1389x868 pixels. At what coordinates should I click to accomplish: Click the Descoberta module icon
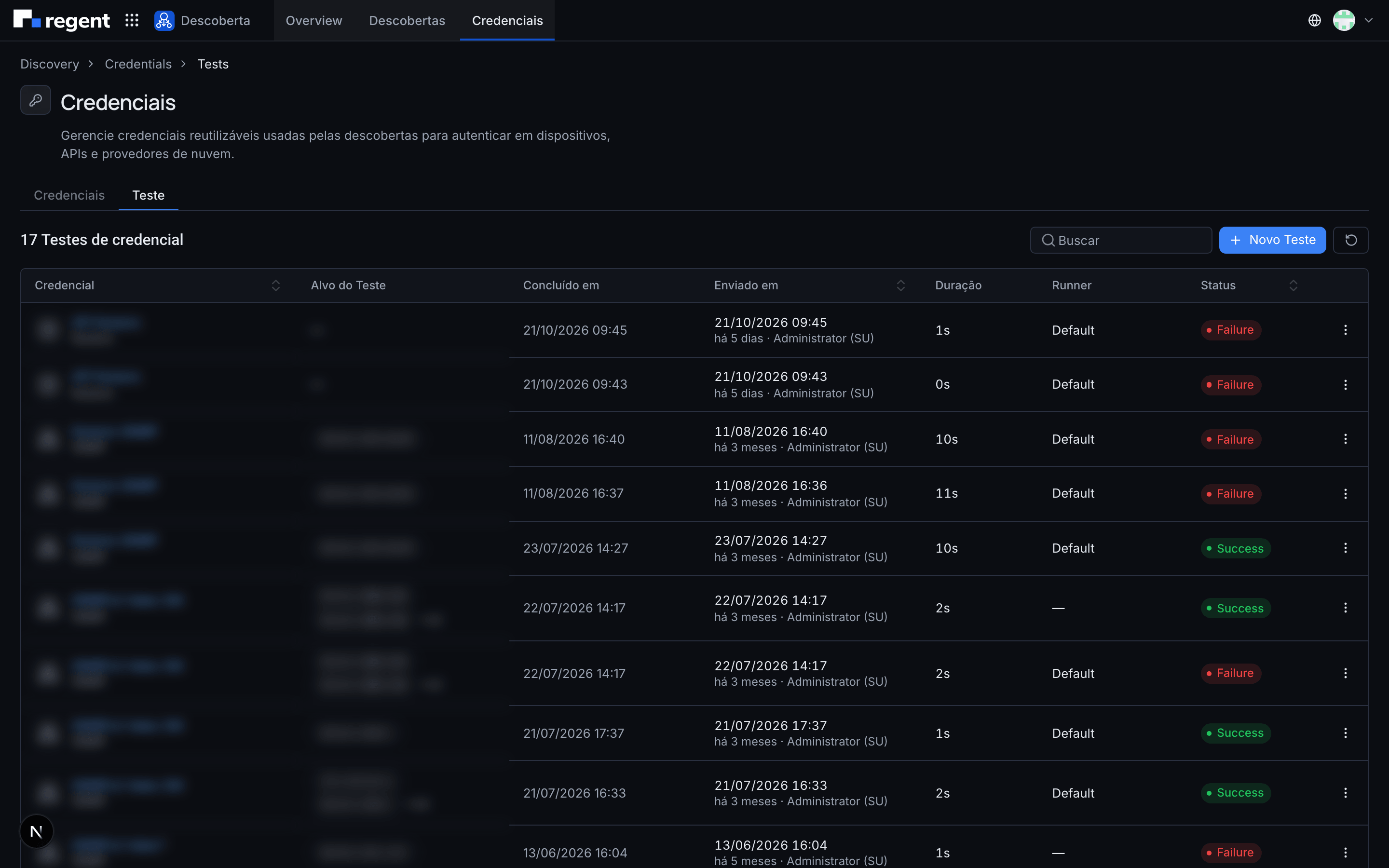pos(163,20)
